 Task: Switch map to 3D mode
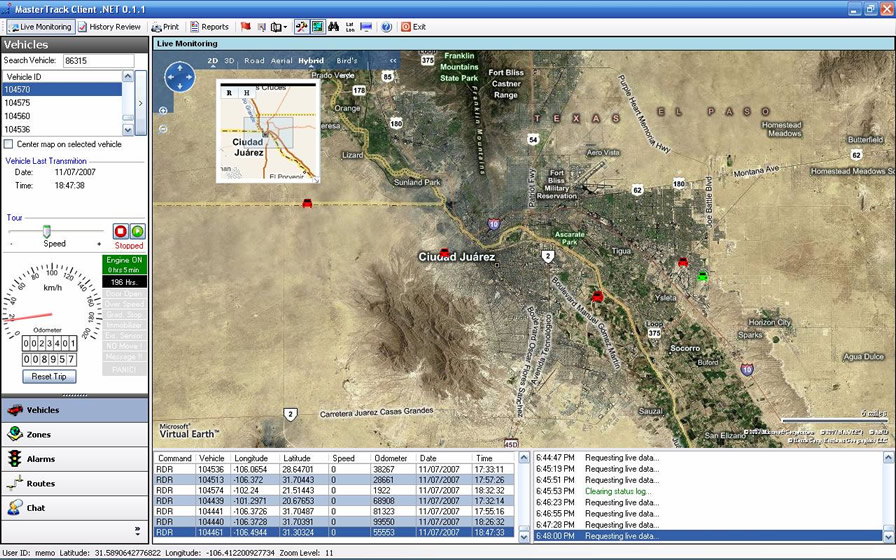tap(229, 61)
